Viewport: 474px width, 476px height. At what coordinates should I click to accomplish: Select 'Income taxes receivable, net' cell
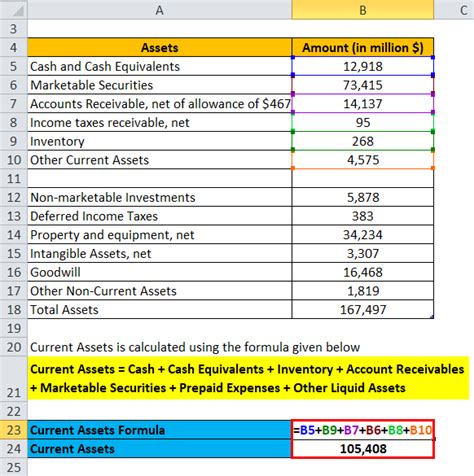point(159,122)
